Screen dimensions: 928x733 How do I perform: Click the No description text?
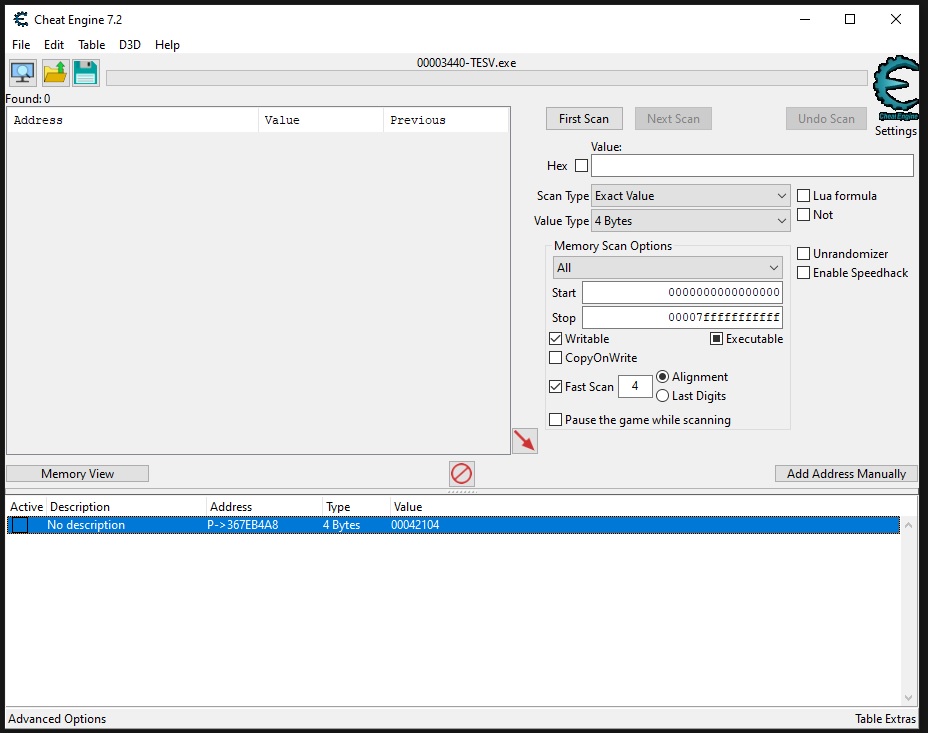click(x=86, y=525)
